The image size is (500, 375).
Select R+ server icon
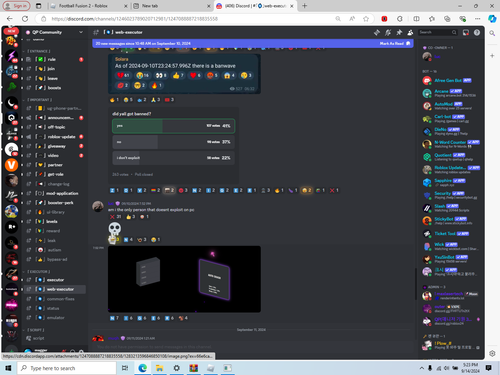point(11,227)
